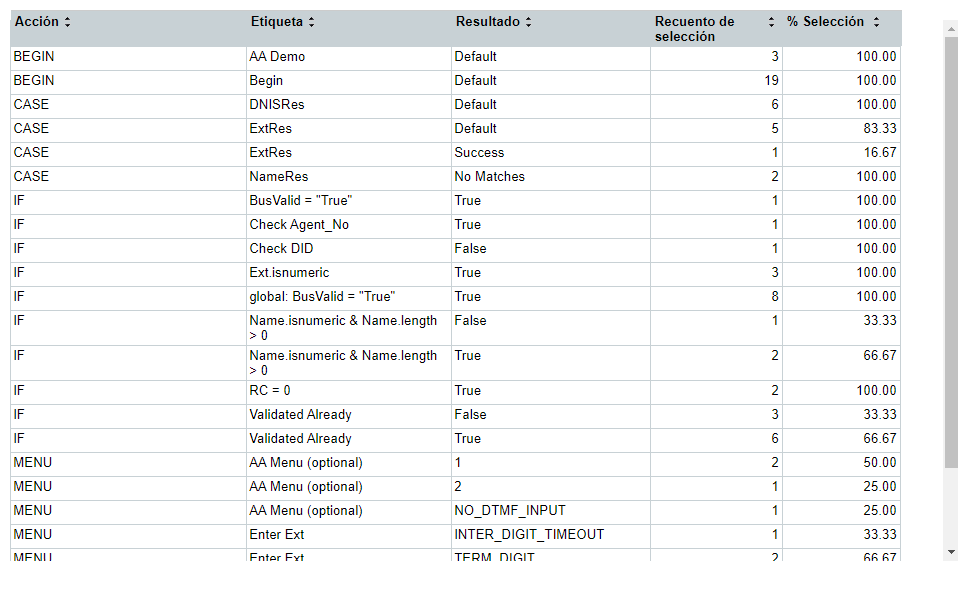Viewport: 970px width, 603px height.
Task: Click the scrollbar up arrow
Action: (951, 27)
